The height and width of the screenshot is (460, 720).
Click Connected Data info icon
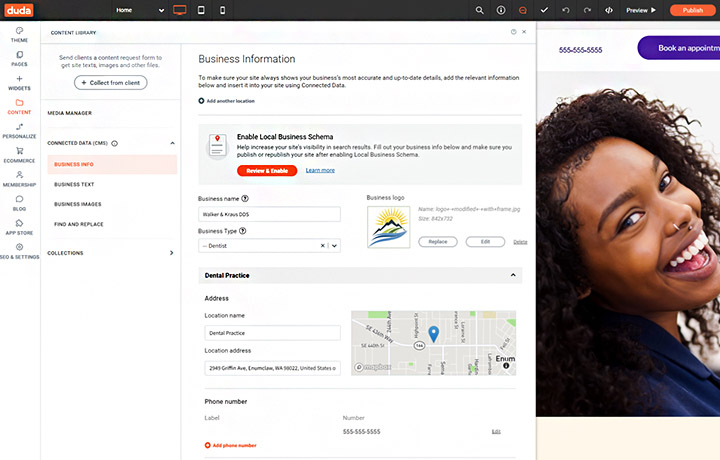[x=115, y=143]
